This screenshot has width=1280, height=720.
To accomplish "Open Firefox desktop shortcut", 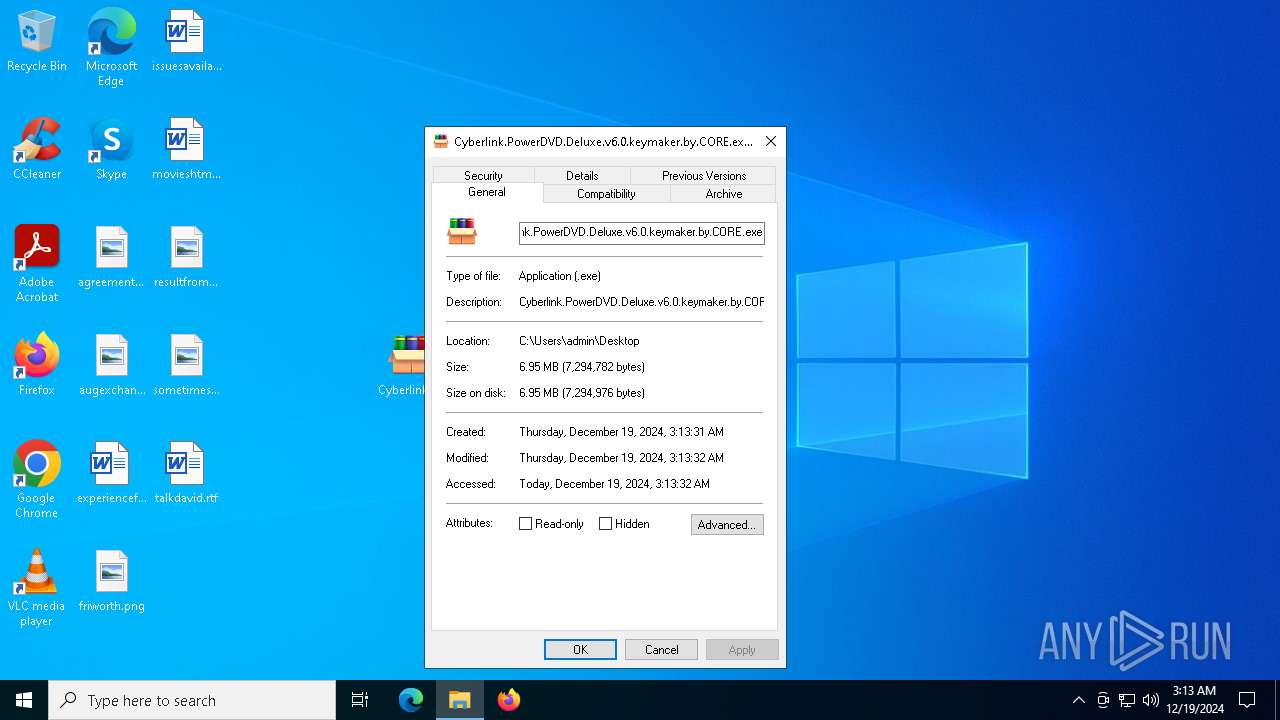I will [37, 366].
